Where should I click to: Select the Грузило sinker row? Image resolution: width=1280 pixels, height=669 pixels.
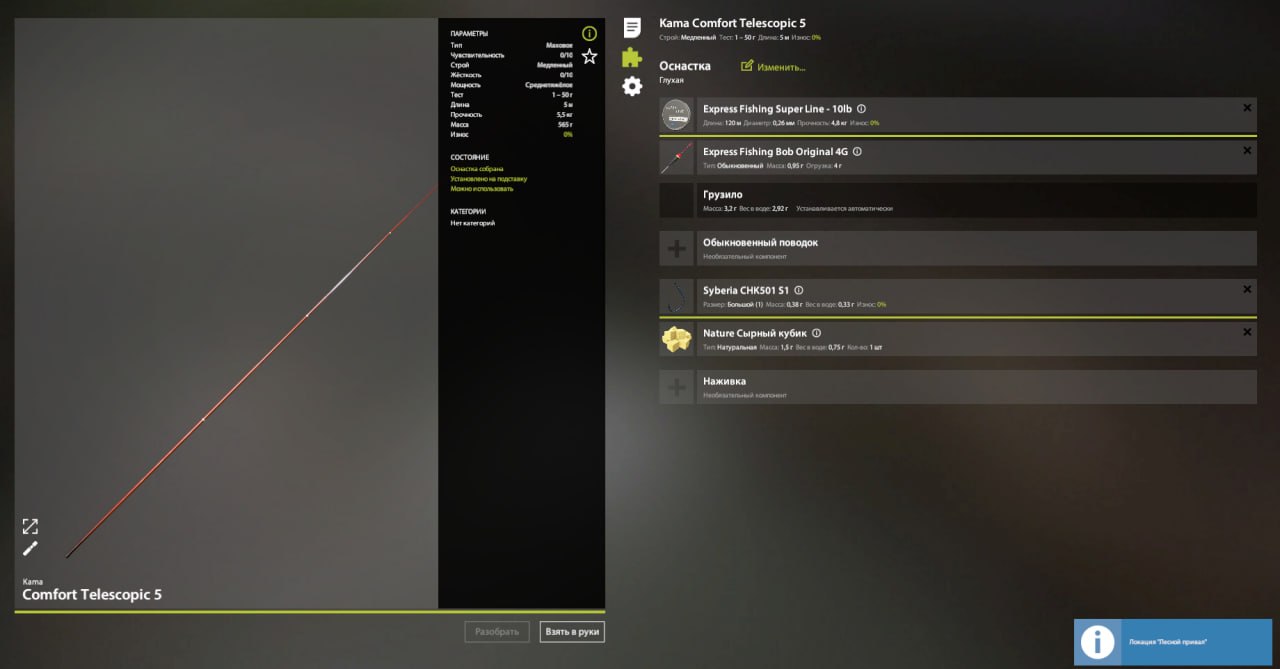coord(958,200)
